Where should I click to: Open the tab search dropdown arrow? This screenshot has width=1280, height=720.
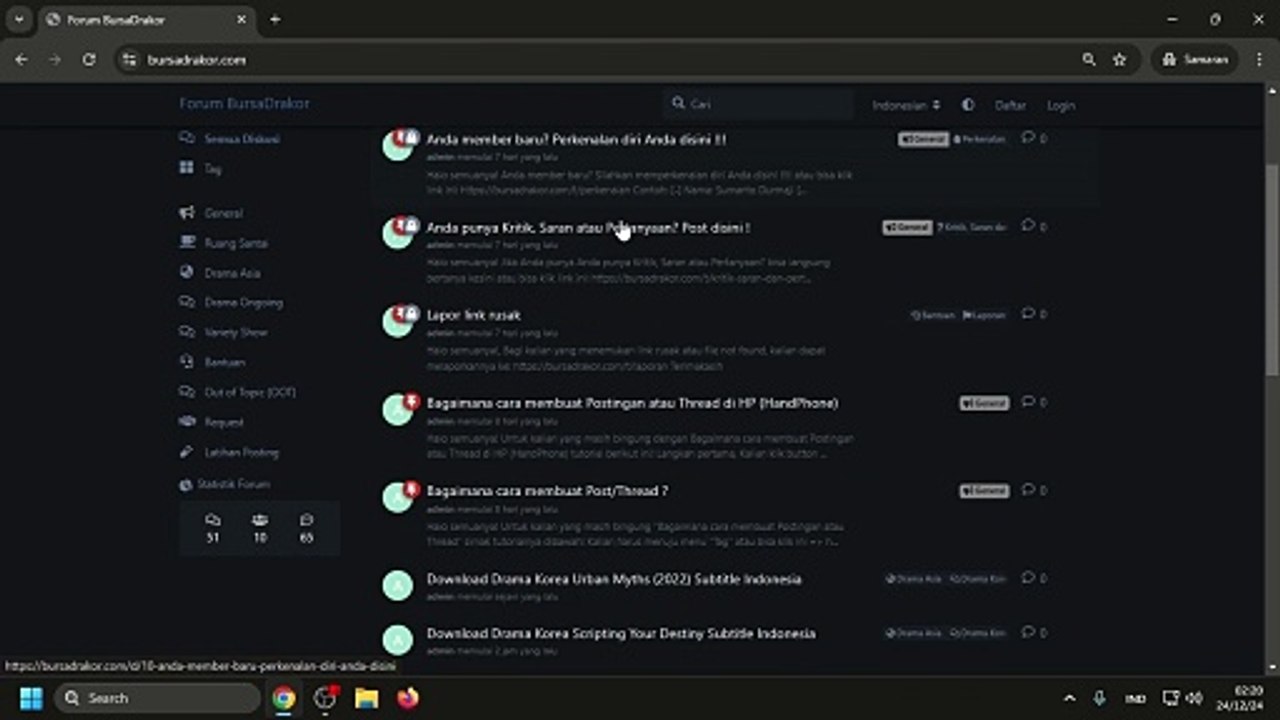coord(18,19)
